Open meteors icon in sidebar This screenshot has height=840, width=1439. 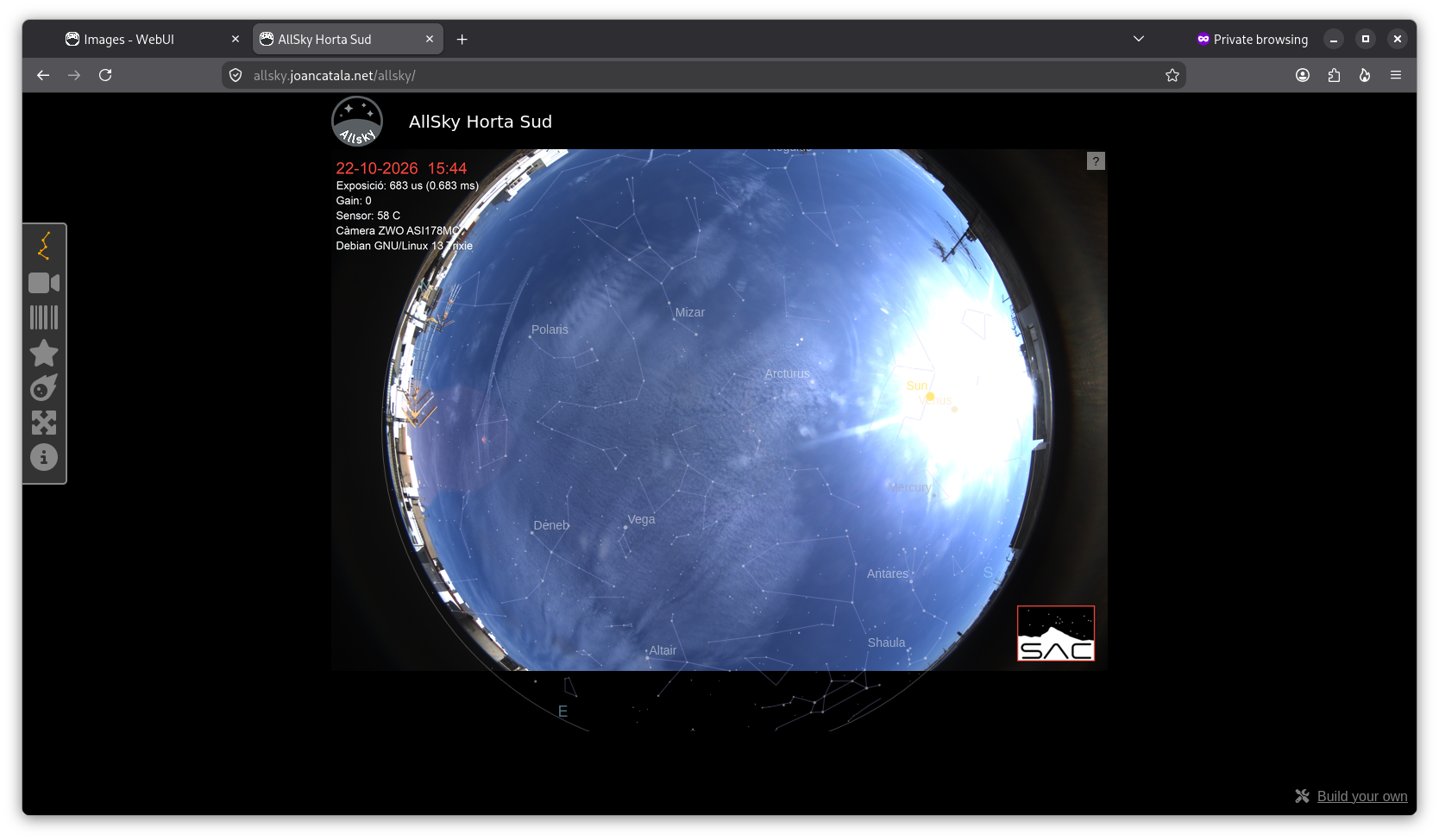tap(44, 388)
